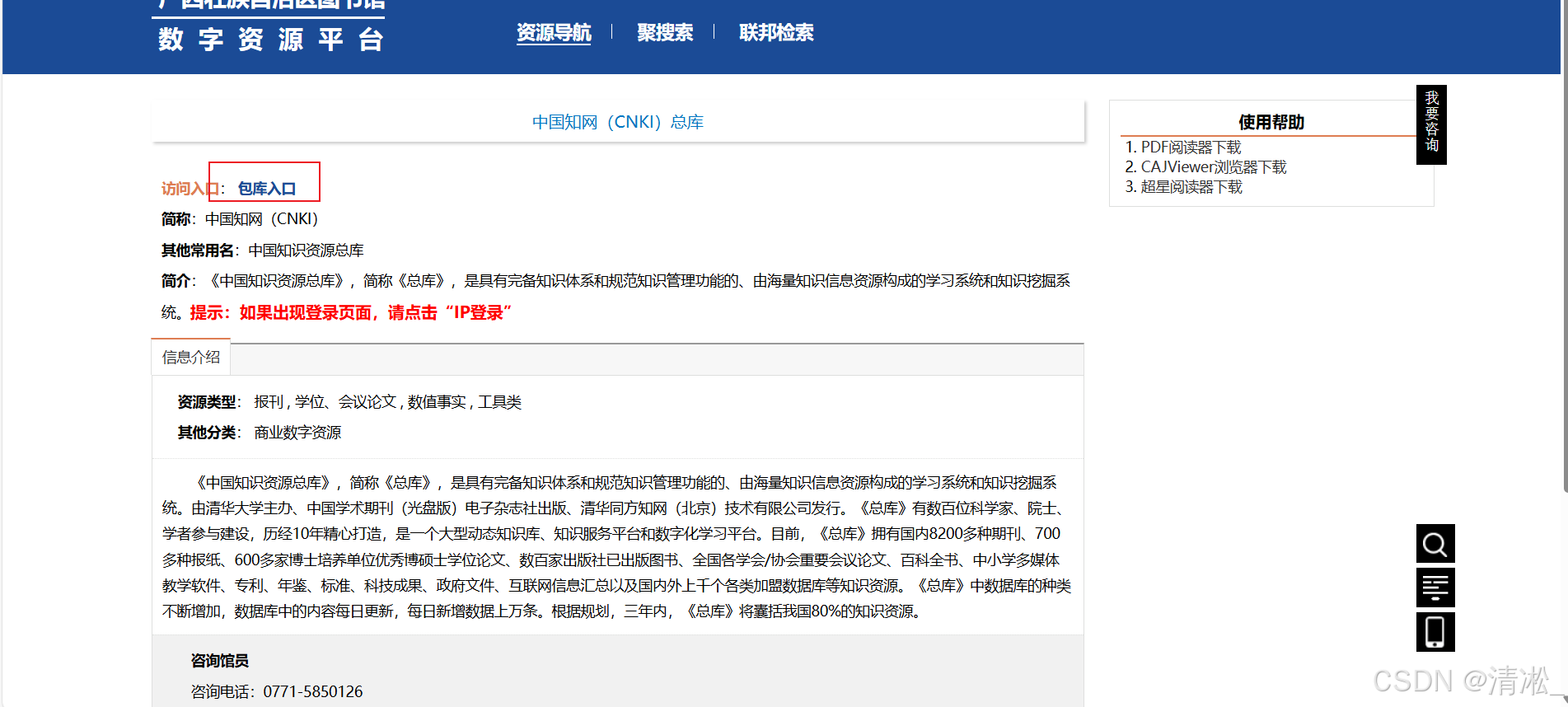1568x707 pixels.
Task: Click the 简称 value 中国知网（CNKI）
Action: tap(261, 219)
